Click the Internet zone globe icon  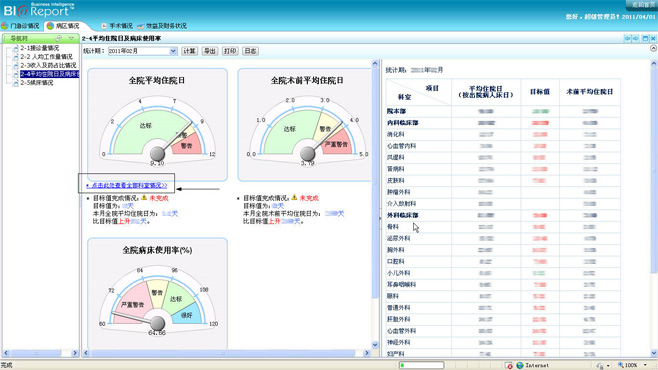click(x=520, y=365)
